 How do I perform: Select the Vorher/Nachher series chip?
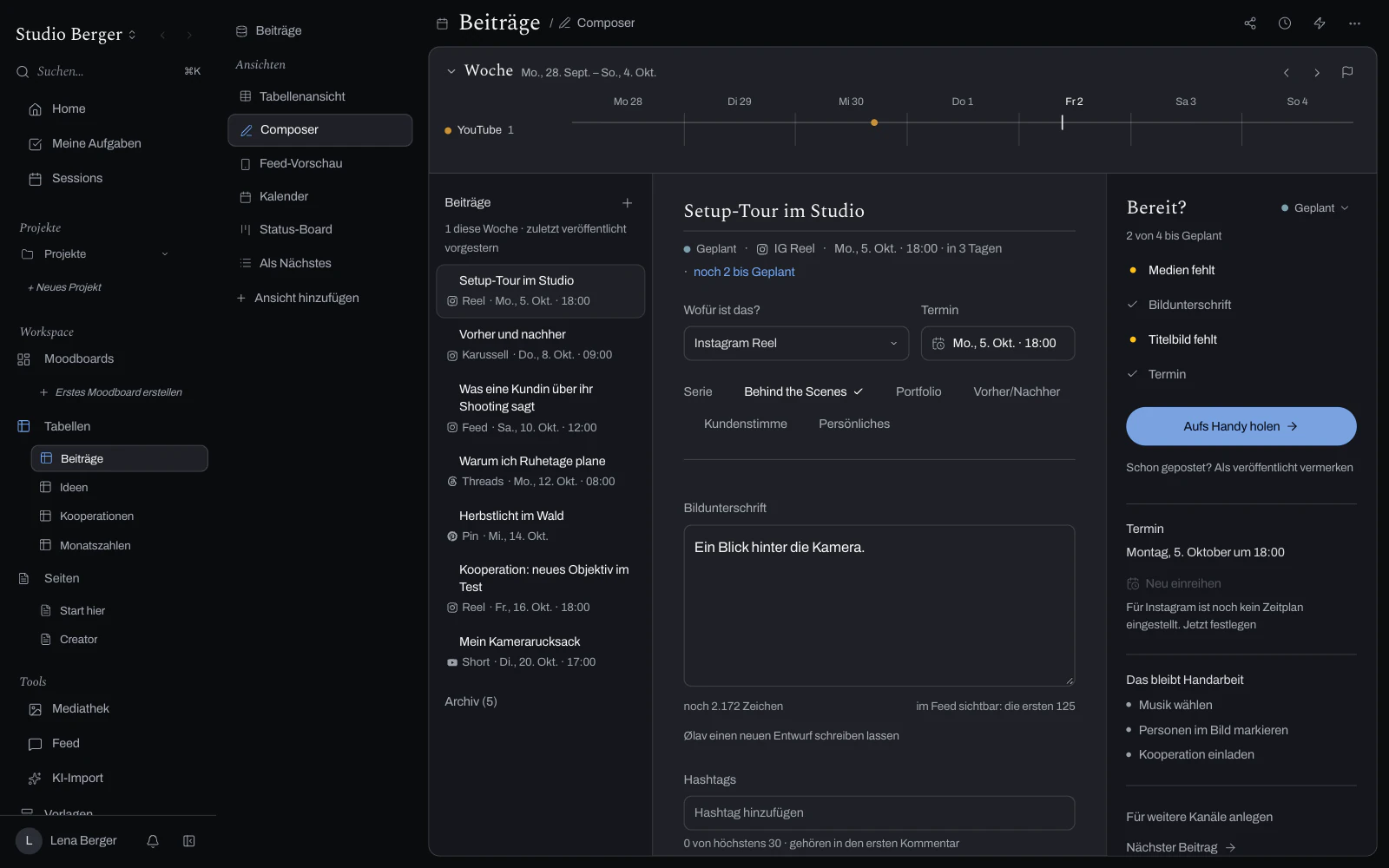1017,392
